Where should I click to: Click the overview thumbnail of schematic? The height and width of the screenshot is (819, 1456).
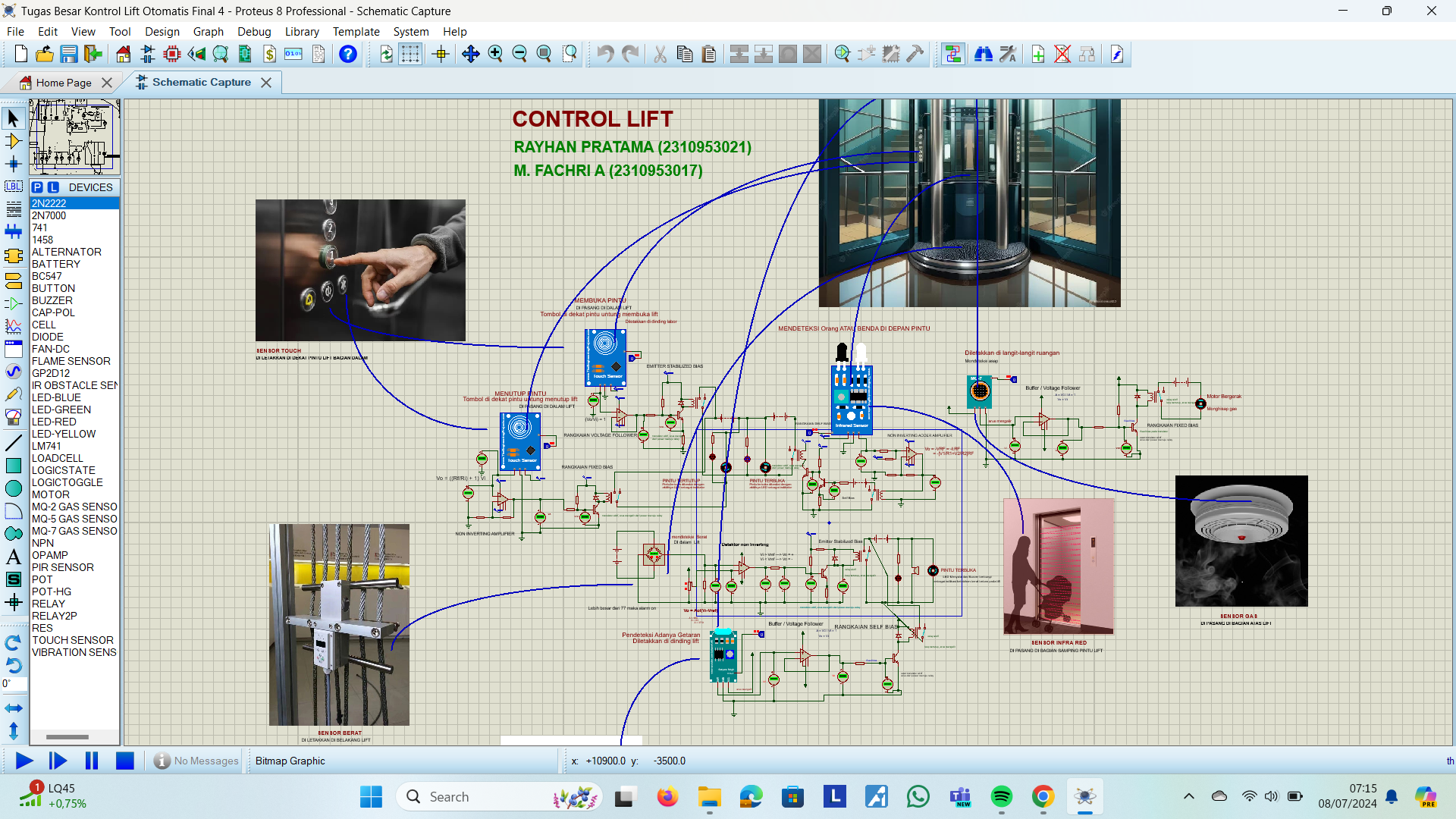point(74,136)
